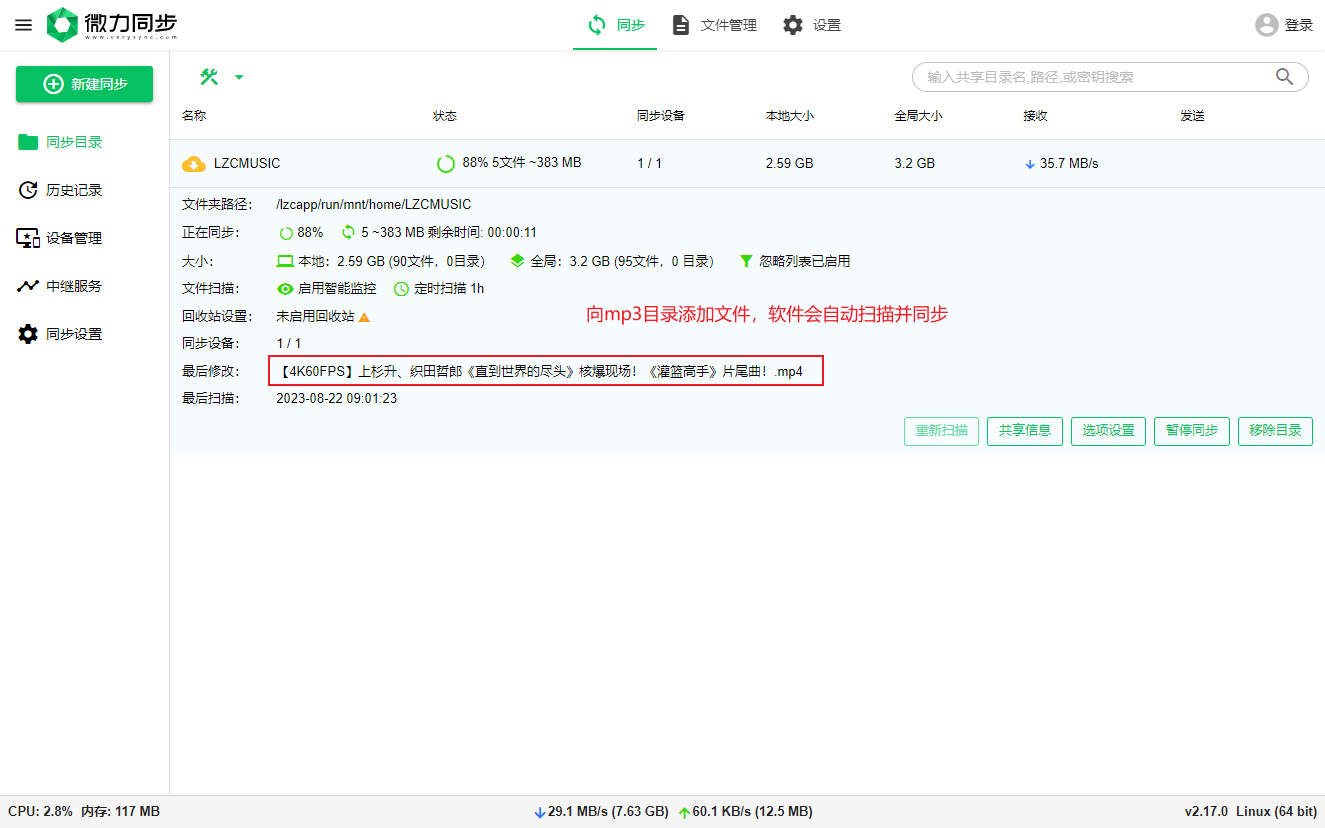Open the 设置 tab

811,25
